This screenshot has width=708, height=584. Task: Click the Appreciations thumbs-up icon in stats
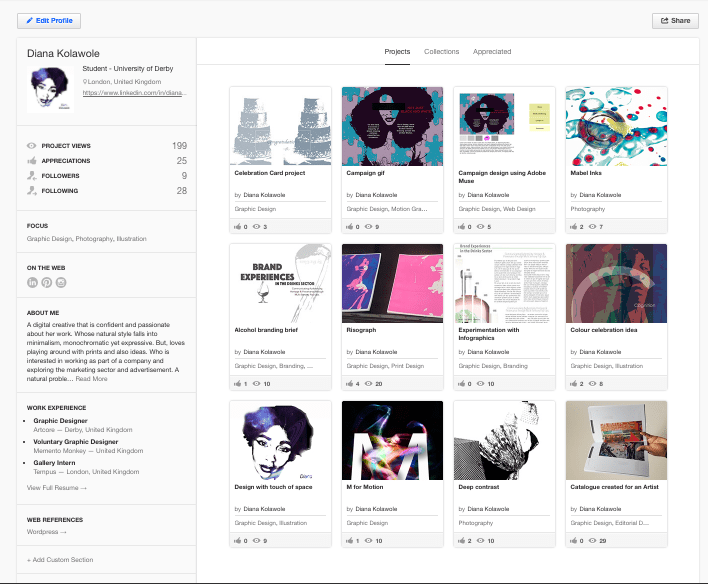click(32, 160)
